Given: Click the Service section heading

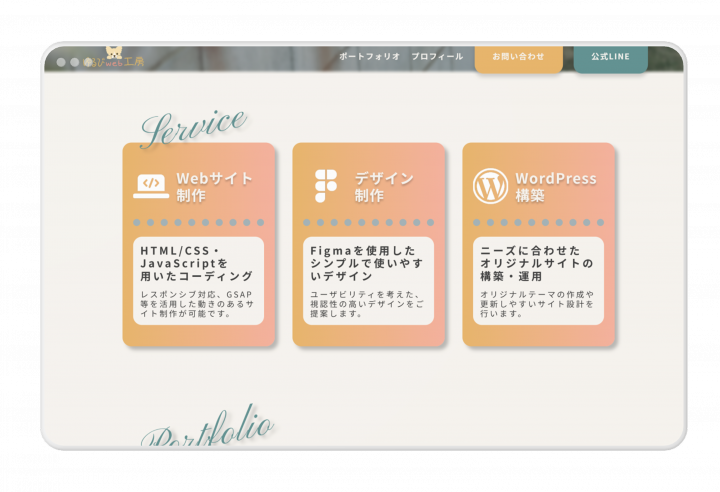Looking at the screenshot, I should click(x=193, y=126).
